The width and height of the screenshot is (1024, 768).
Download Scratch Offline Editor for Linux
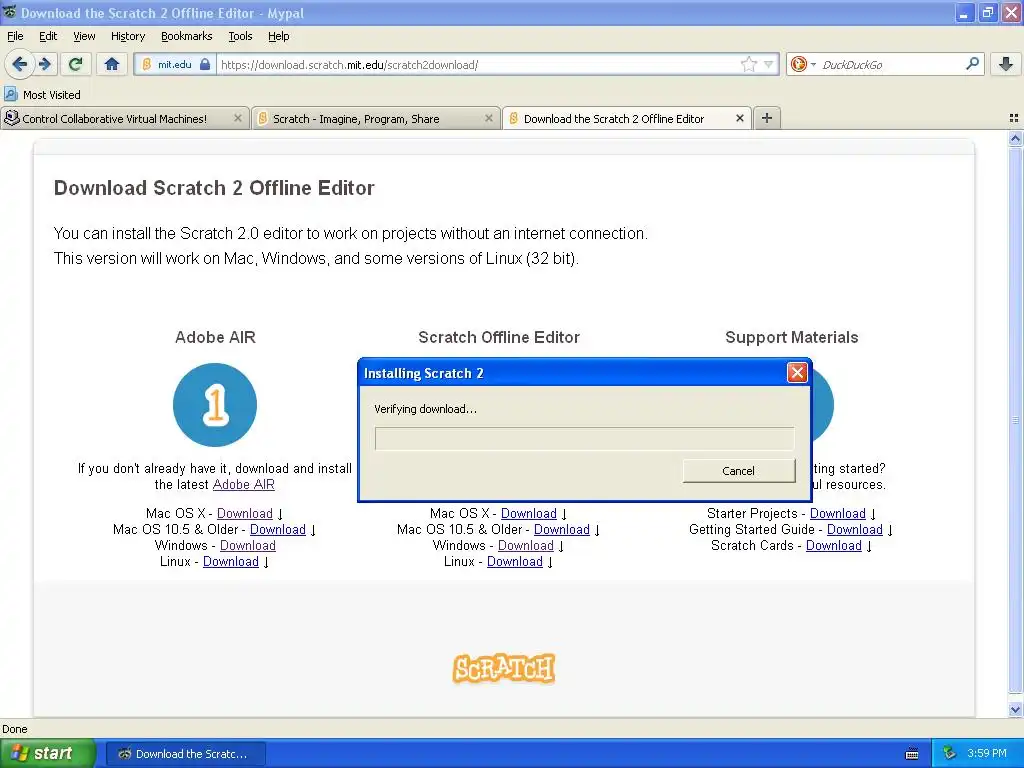click(x=515, y=562)
